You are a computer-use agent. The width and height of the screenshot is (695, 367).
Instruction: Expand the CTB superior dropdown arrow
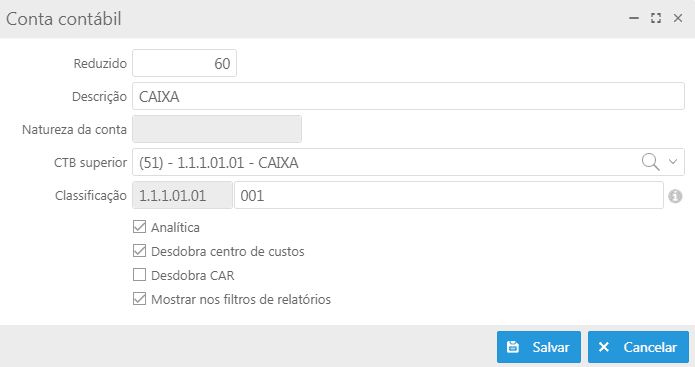coord(673,162)
